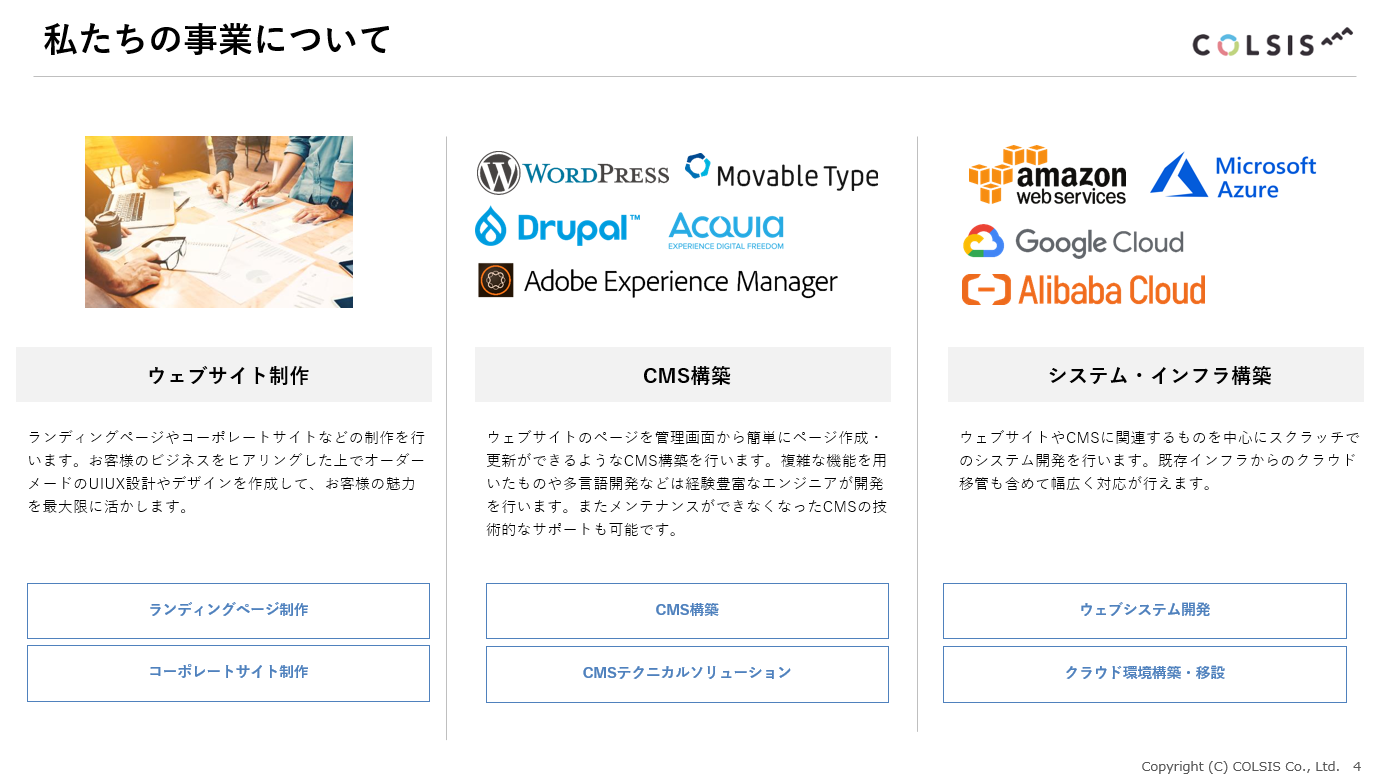Click the 私たちの事業について slide title
The width and height of the screenshot is (1384, 778).
click(x=217, y=40)
